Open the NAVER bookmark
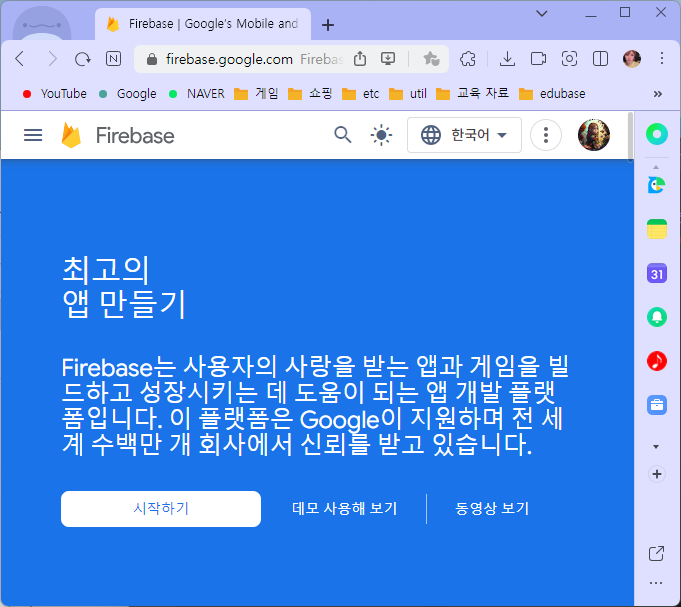This screenshot has width=681, height=607. pyautogui.click(x=197, y=94)
